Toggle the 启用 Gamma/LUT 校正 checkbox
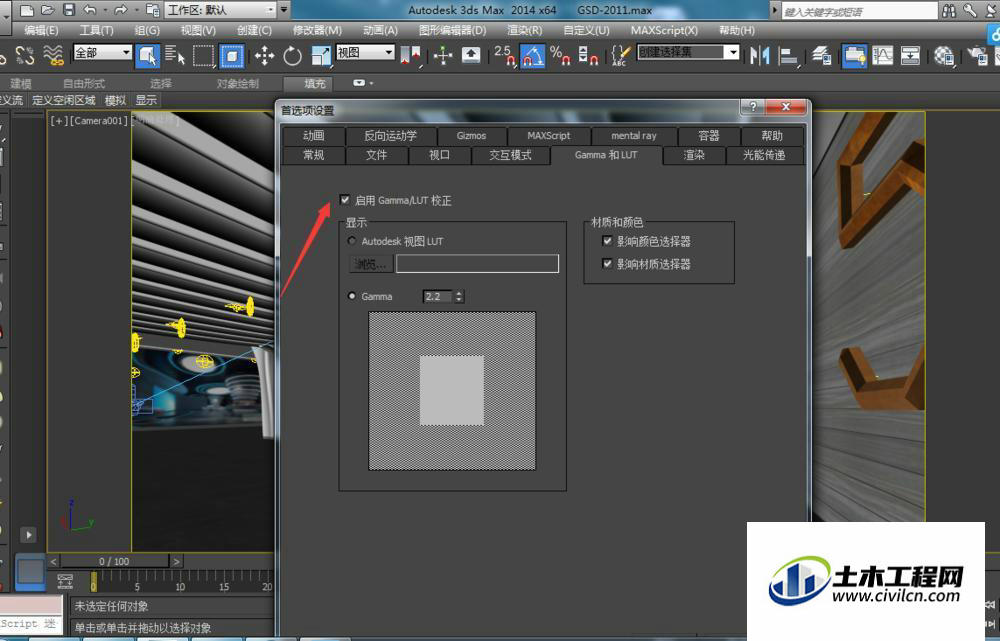This screenshot has width=1000, height=641. 345,200
